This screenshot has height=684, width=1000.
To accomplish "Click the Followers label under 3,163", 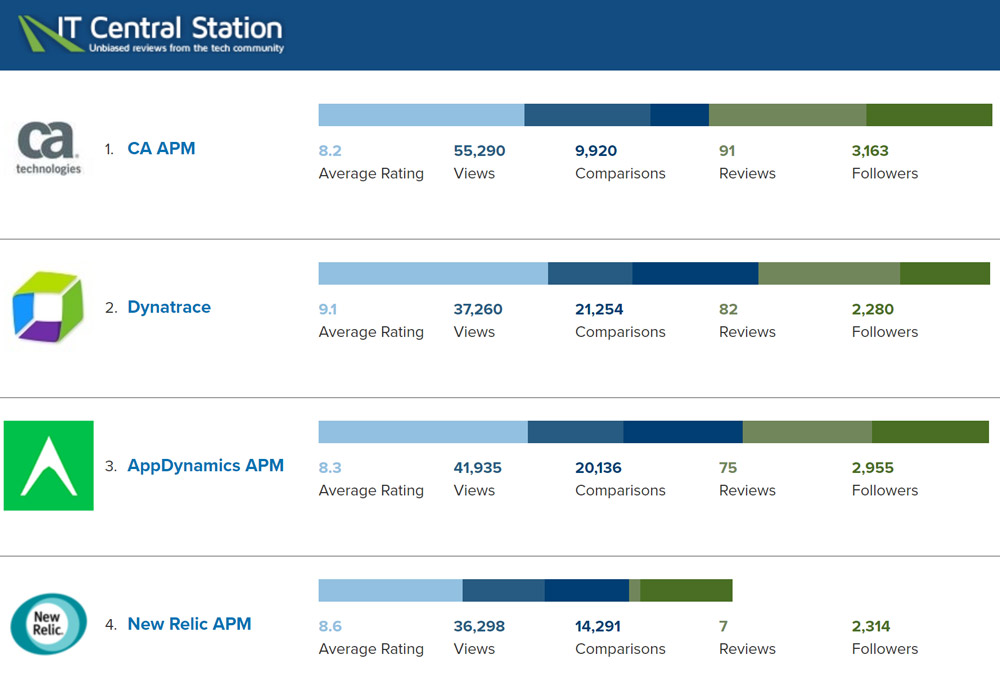I will (x=885, y=173).
